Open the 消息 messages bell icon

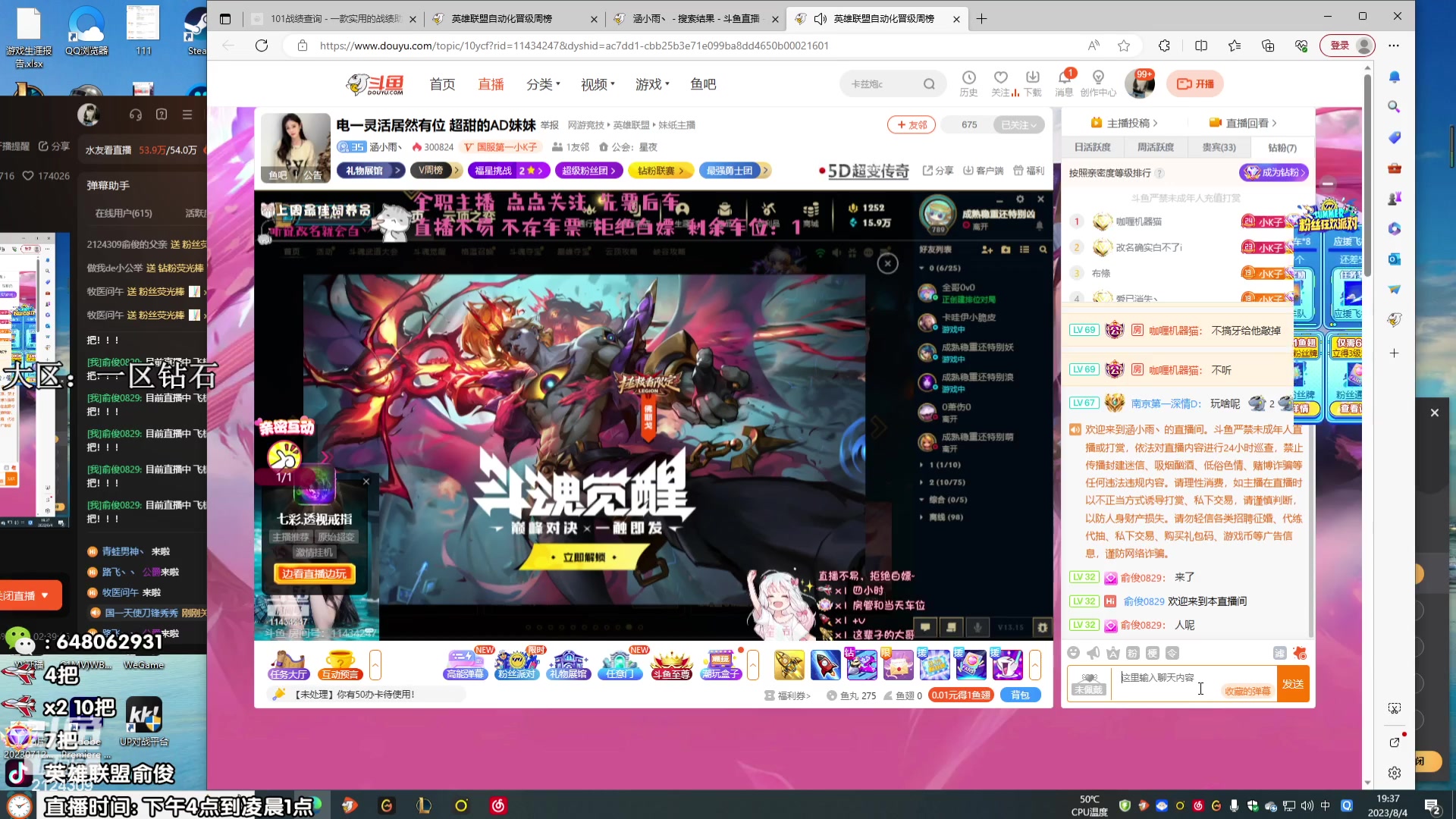[1064, 83]
